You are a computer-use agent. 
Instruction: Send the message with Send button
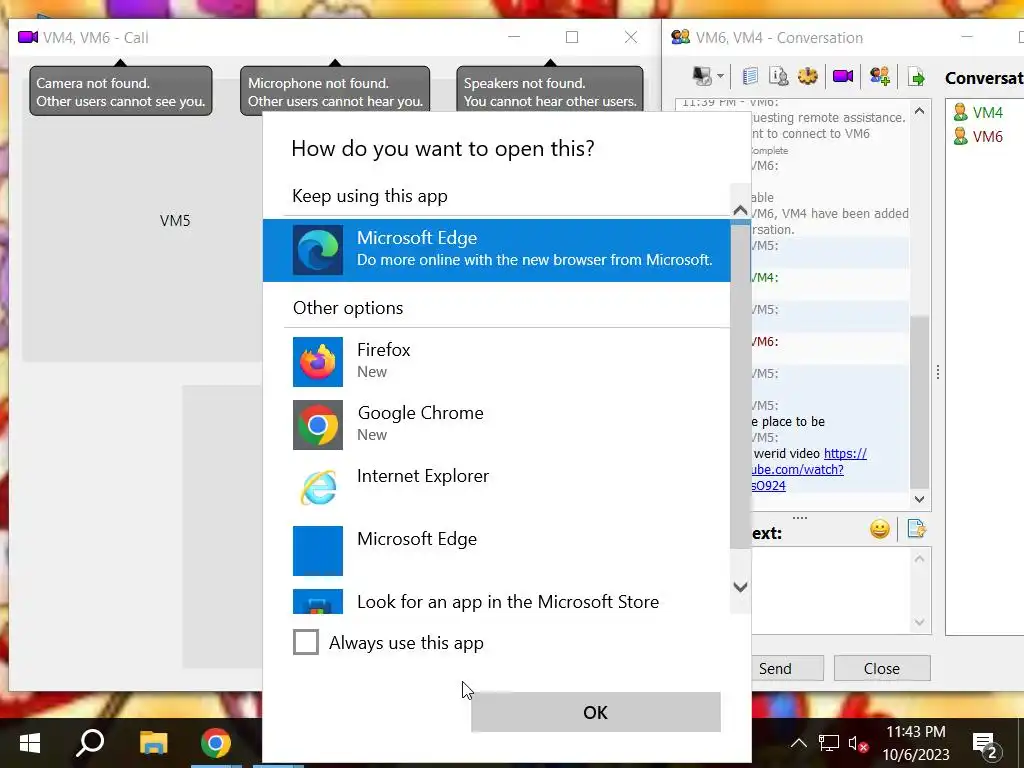[x=786, y=668]
